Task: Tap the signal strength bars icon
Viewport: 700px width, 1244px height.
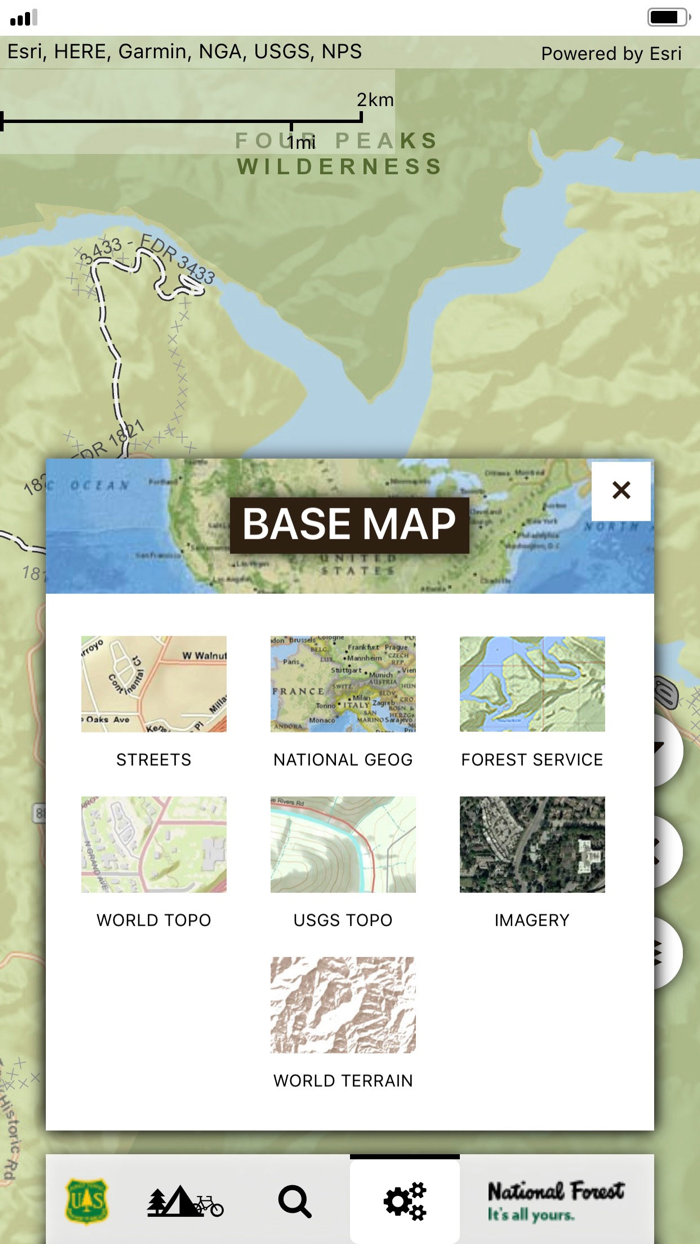Action: (23, 17)
